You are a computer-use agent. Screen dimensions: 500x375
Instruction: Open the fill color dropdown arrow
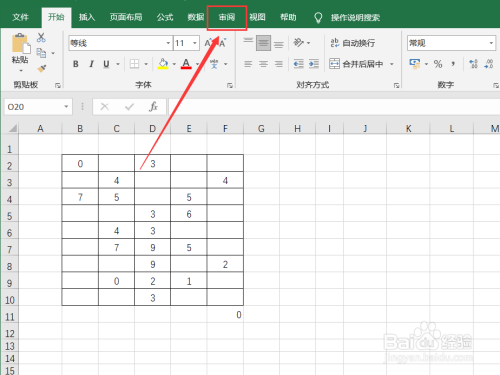tap(174, 64)
